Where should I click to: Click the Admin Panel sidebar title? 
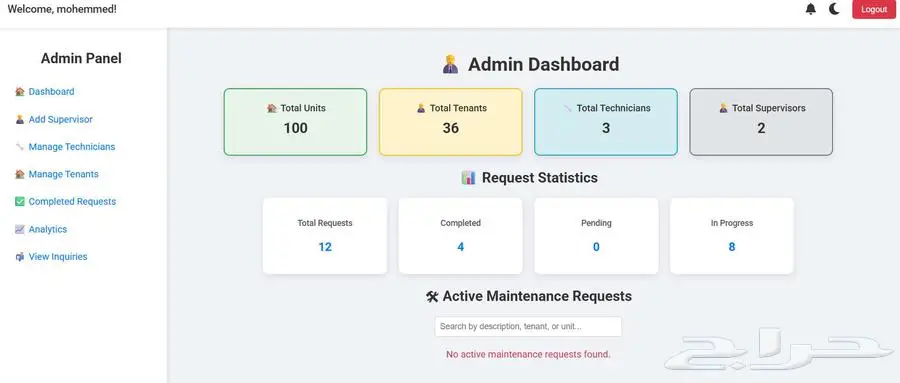81,59
